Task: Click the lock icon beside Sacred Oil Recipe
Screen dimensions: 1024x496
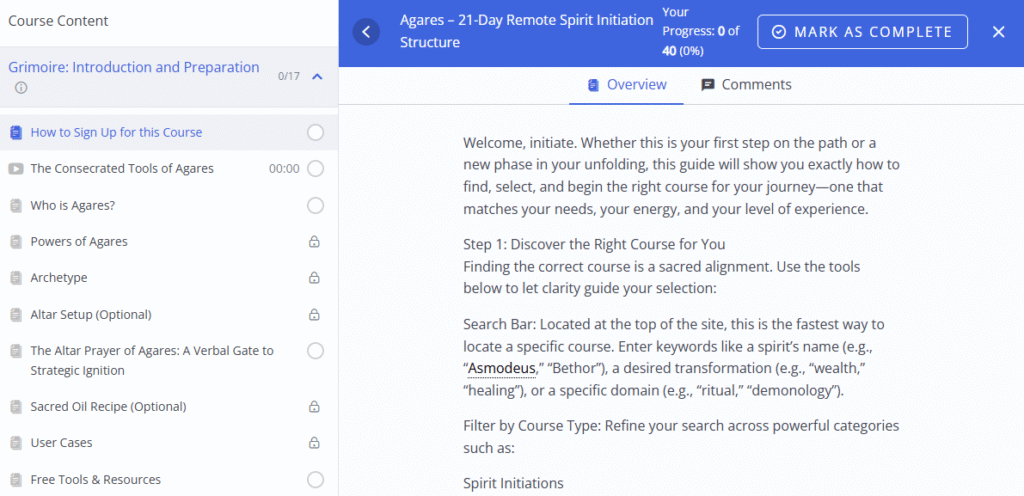Action: pos(315,407)
